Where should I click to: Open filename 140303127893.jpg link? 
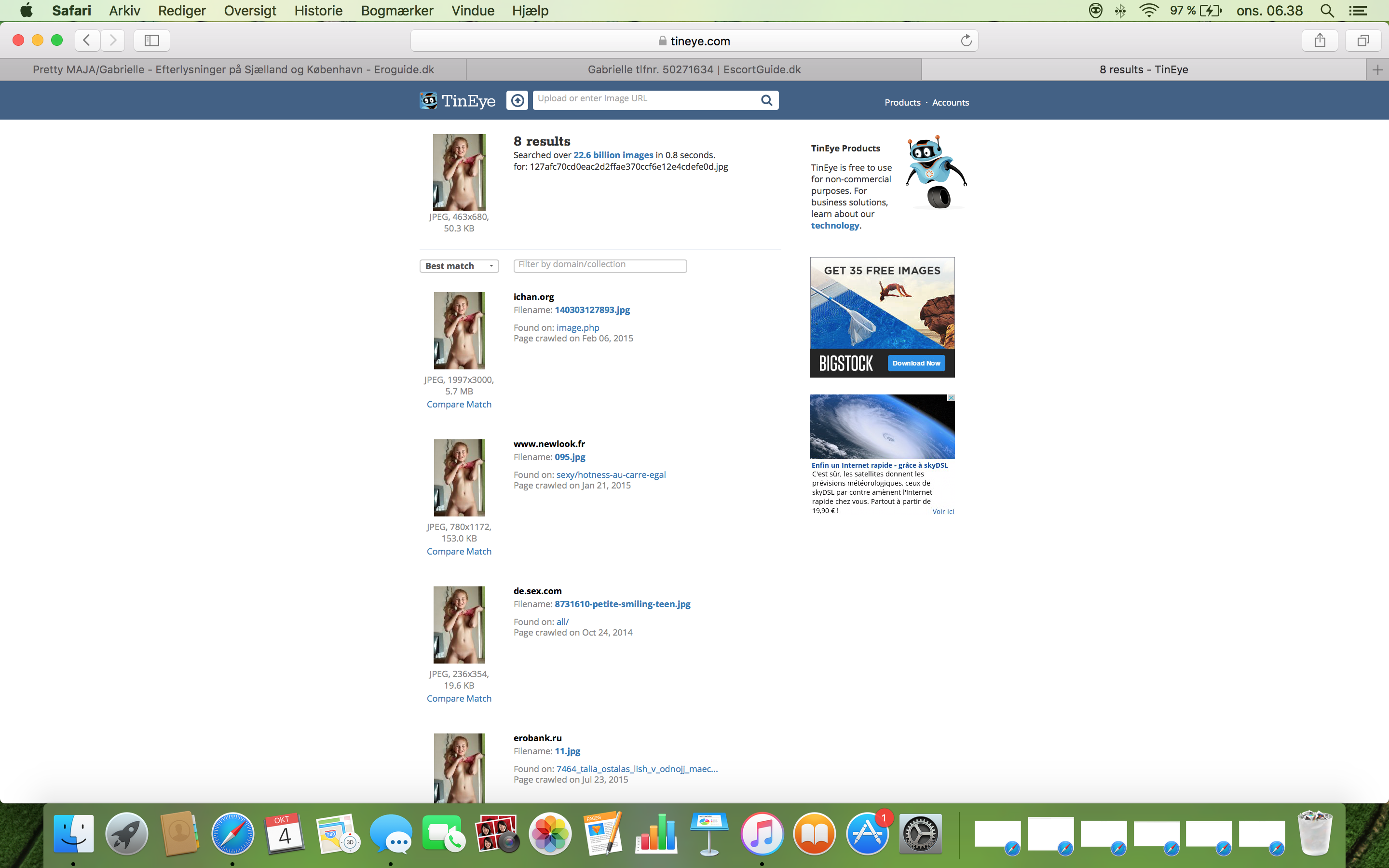[592, 310]
